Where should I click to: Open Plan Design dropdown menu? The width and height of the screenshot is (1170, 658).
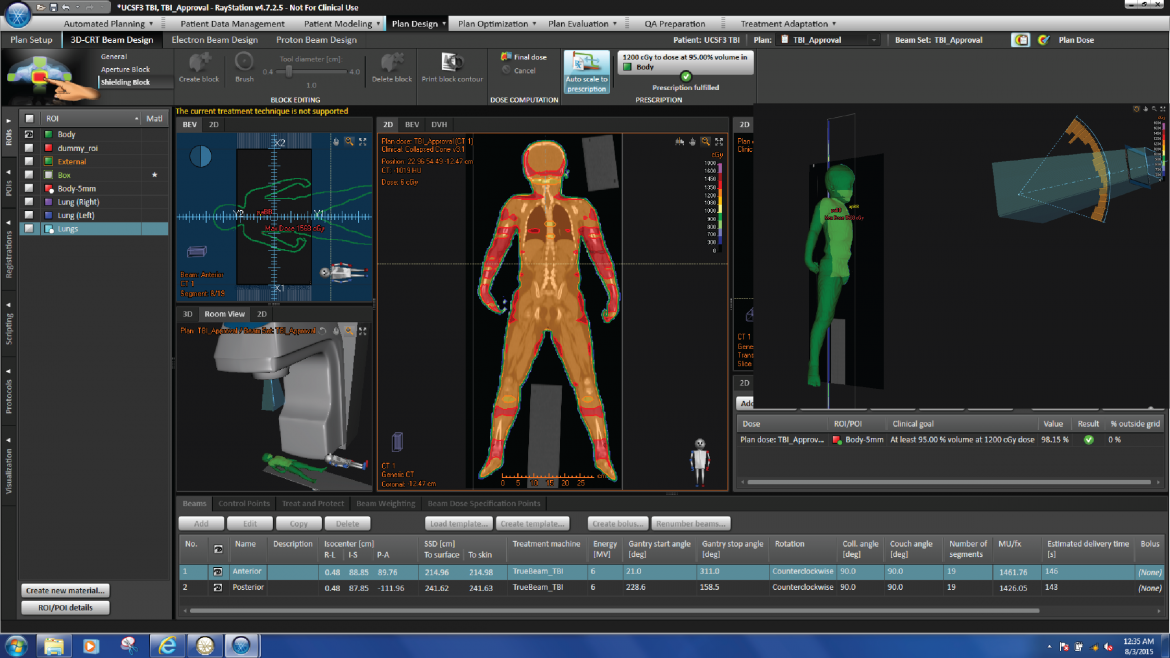(x=419, y=24)
